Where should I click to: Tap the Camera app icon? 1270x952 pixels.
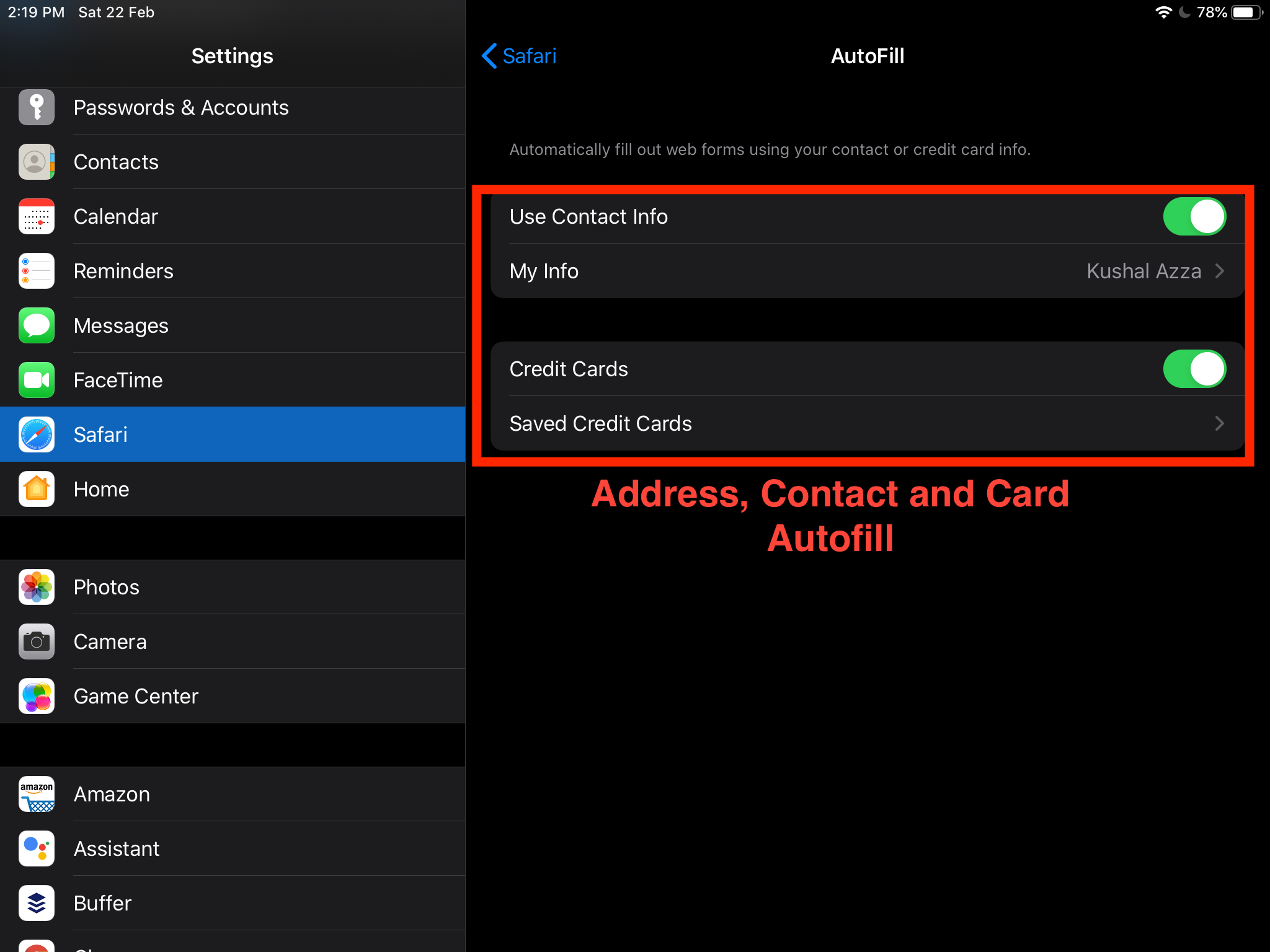click(x=37, y=641)
